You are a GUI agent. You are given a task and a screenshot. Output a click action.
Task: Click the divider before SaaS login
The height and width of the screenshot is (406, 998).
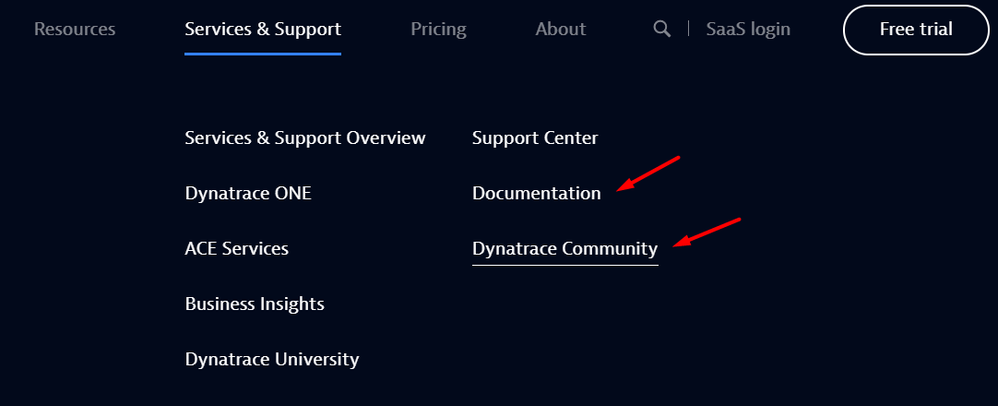coord(688,29)
